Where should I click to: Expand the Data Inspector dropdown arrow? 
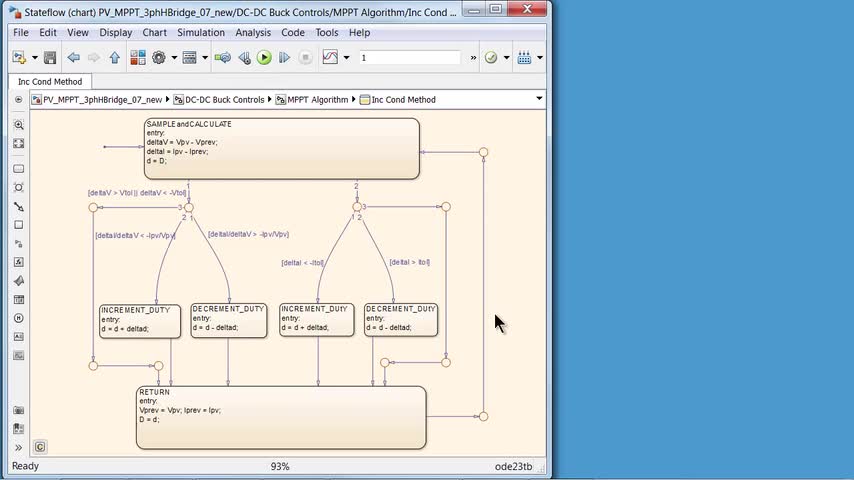pos(346,58)
